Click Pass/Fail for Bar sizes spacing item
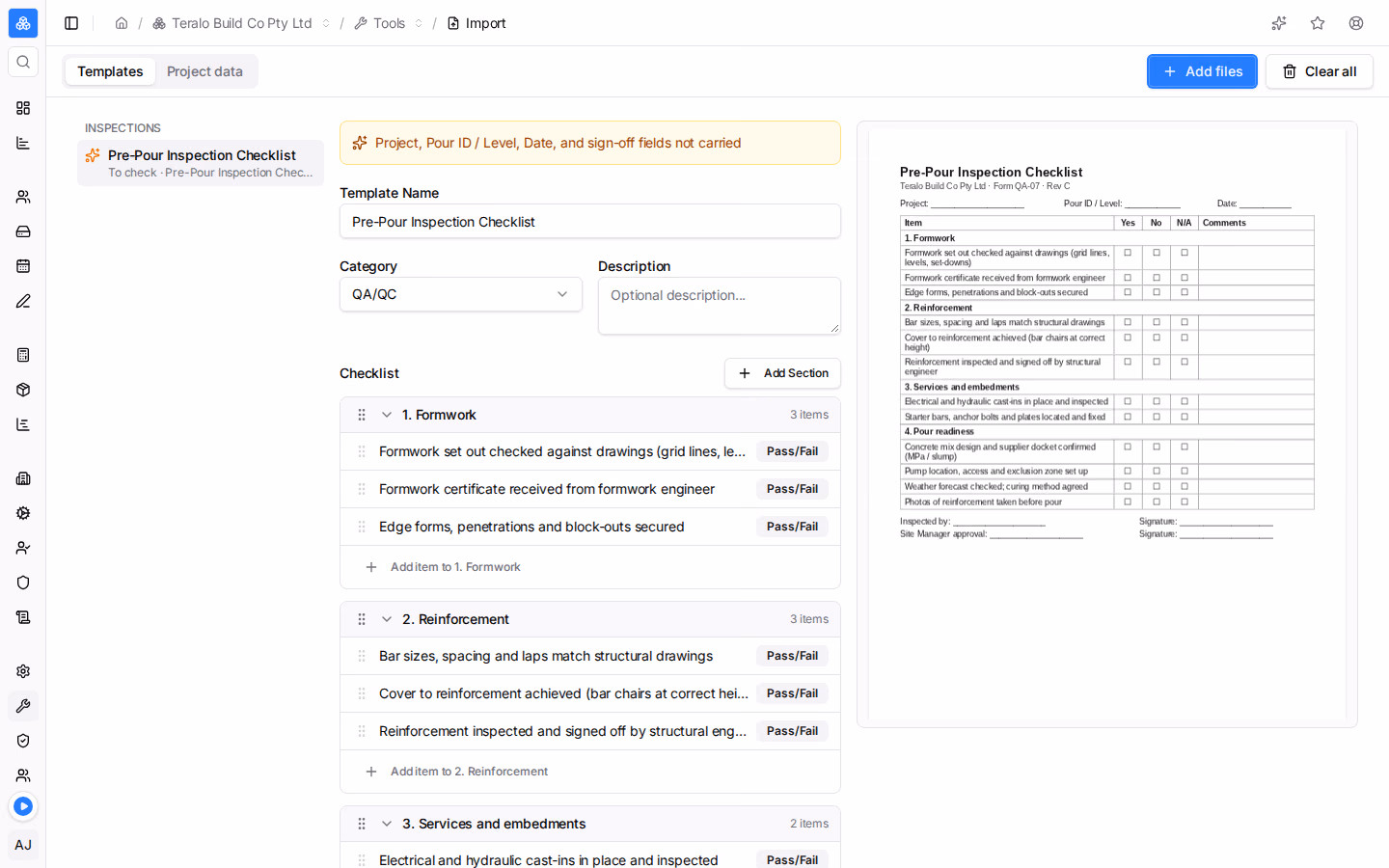This screenshot has height=868, width=1389. point(792,656)
